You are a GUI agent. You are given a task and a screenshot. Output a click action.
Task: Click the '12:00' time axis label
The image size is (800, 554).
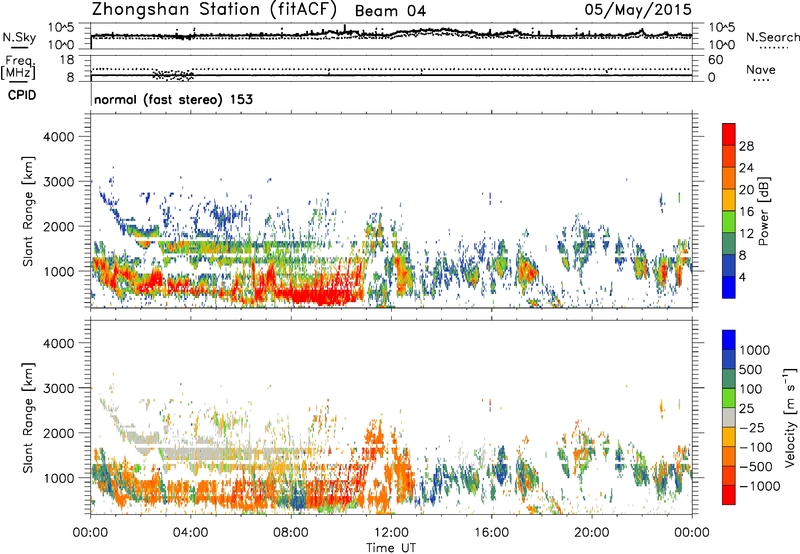391,532
